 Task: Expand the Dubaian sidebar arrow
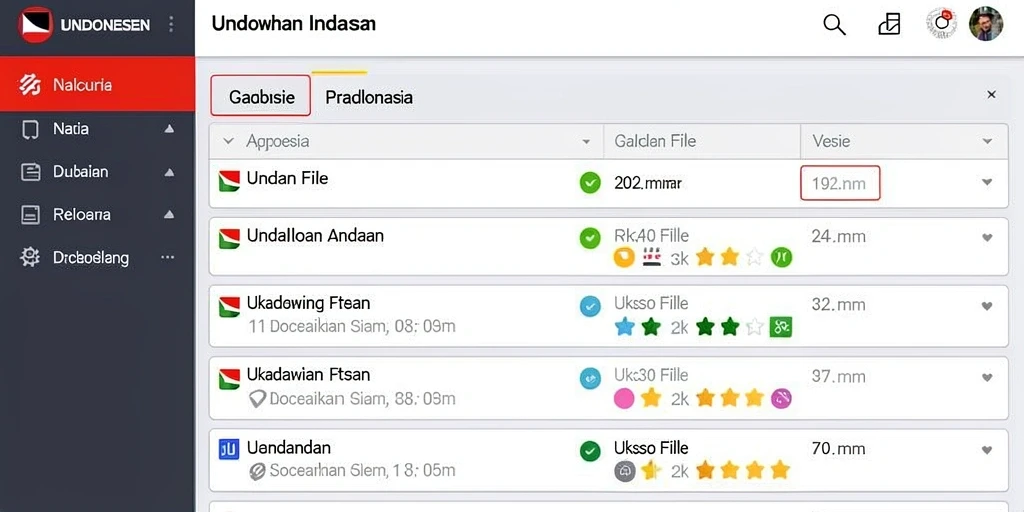(x=169, y=172)
